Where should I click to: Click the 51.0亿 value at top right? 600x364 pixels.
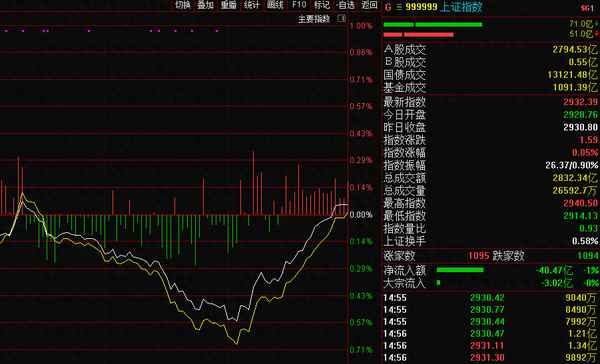(582, 34)
